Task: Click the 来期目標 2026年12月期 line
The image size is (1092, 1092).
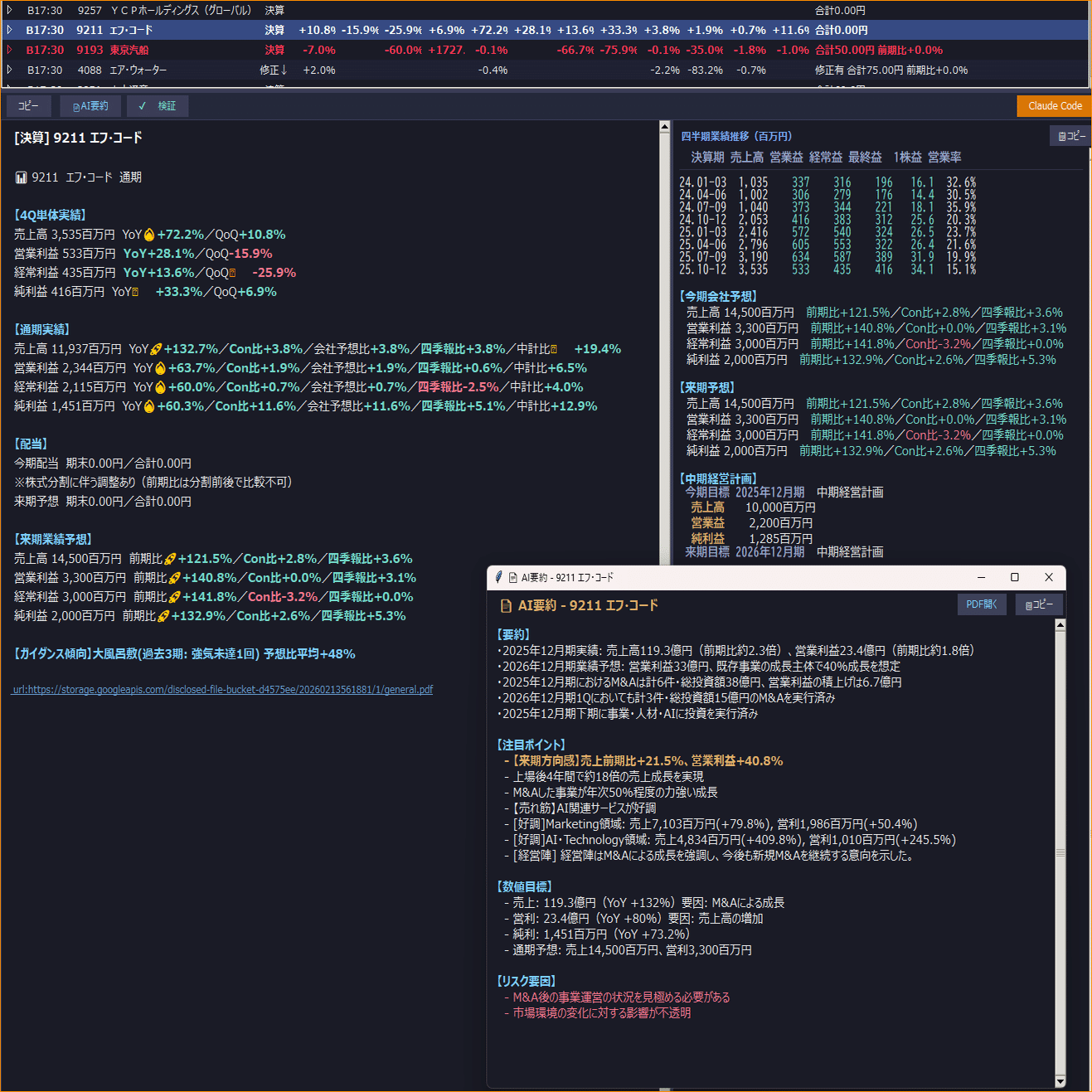Action: pos(784,551)
